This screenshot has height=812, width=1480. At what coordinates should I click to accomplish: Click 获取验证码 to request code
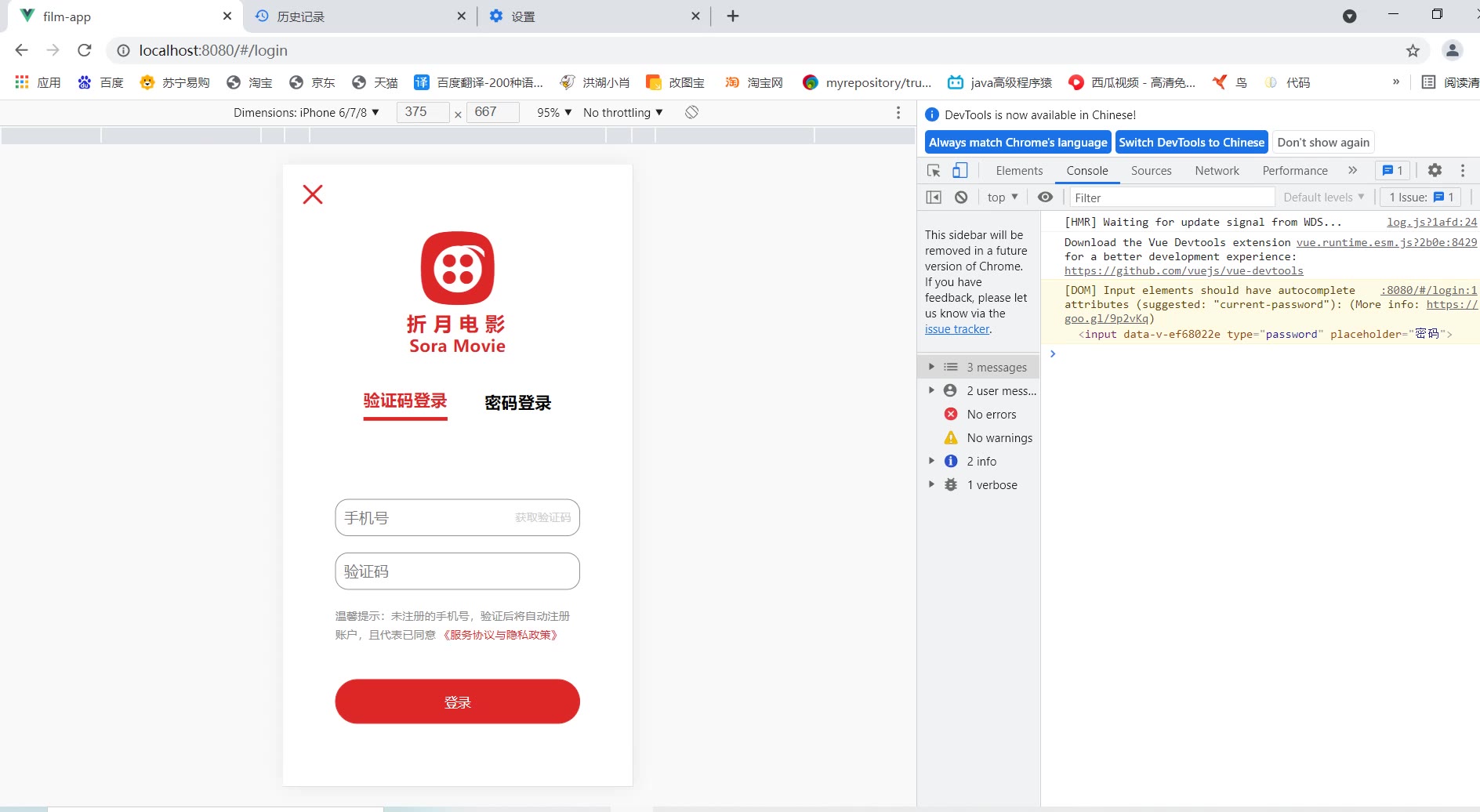pyautogui.click(x=543, y=518)
